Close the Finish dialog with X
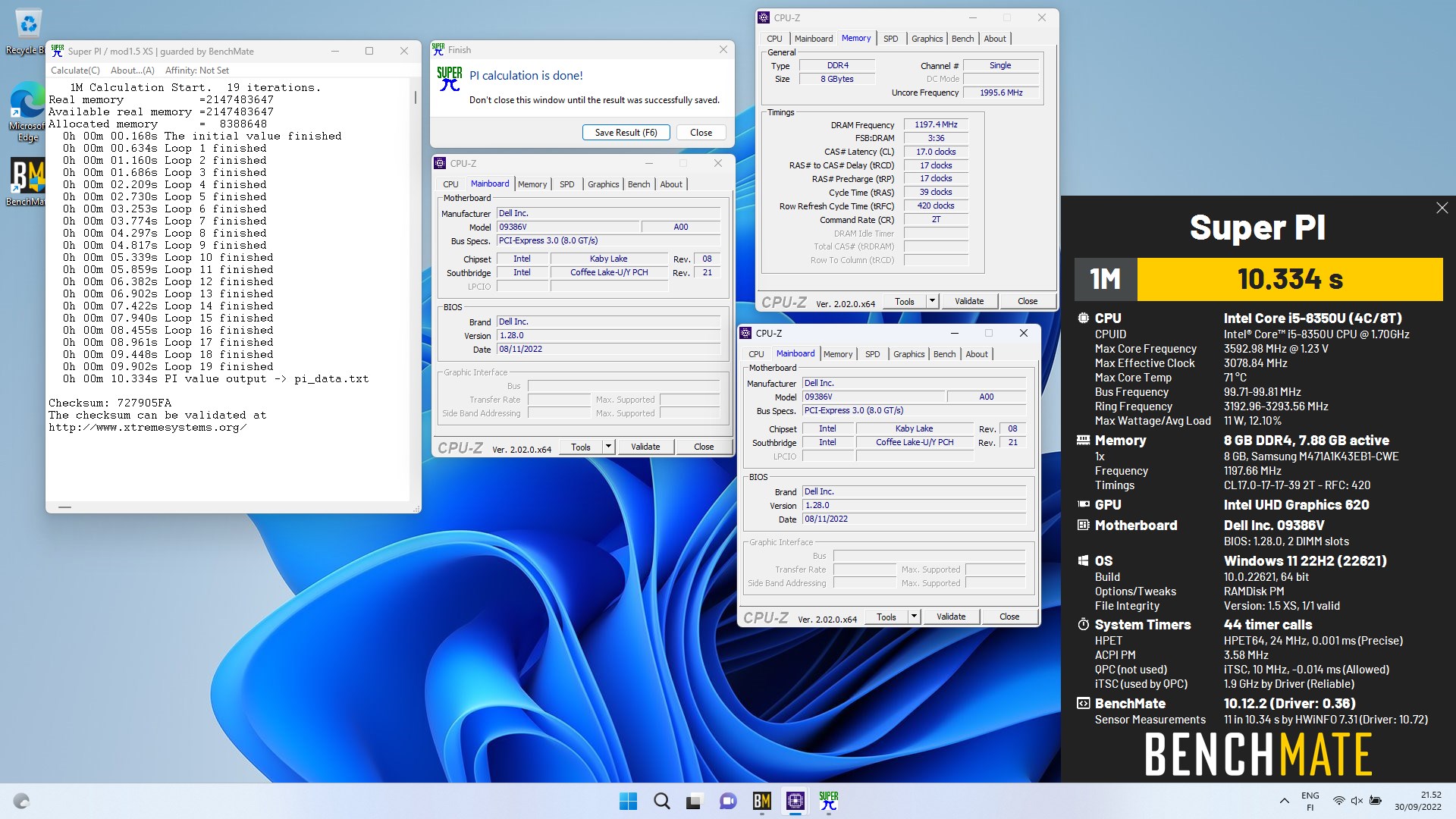This screenshot has height=819, width=1456. [723, 49]
